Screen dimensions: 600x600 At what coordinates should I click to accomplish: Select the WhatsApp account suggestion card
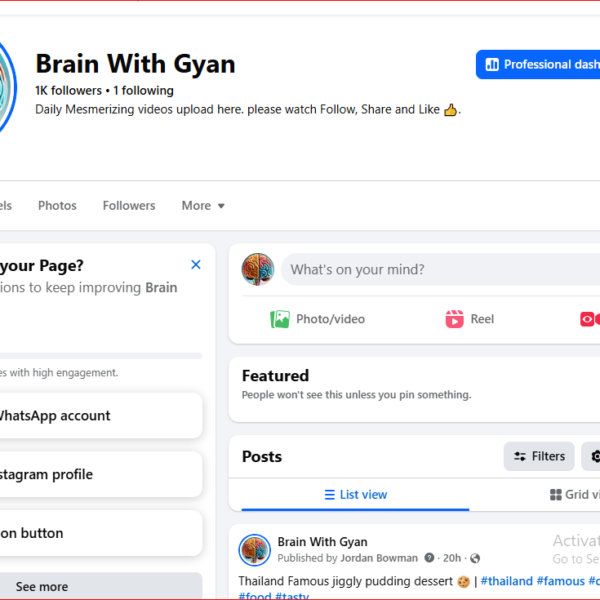[x=101, y=416]
